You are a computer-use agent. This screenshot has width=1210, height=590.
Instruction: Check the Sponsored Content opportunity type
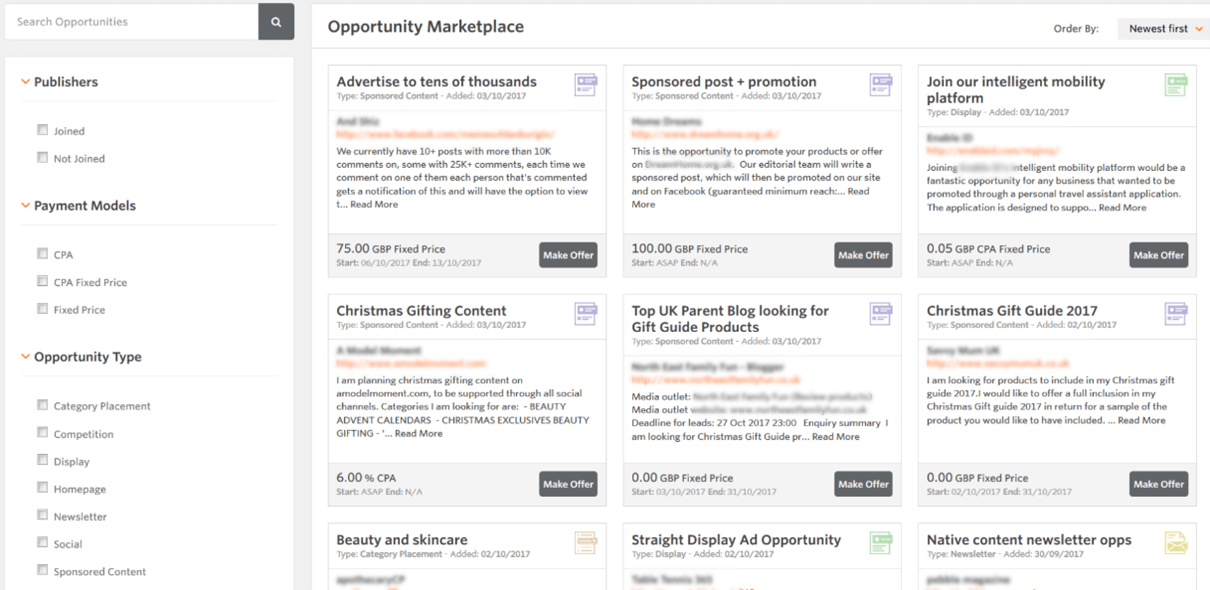43,571
